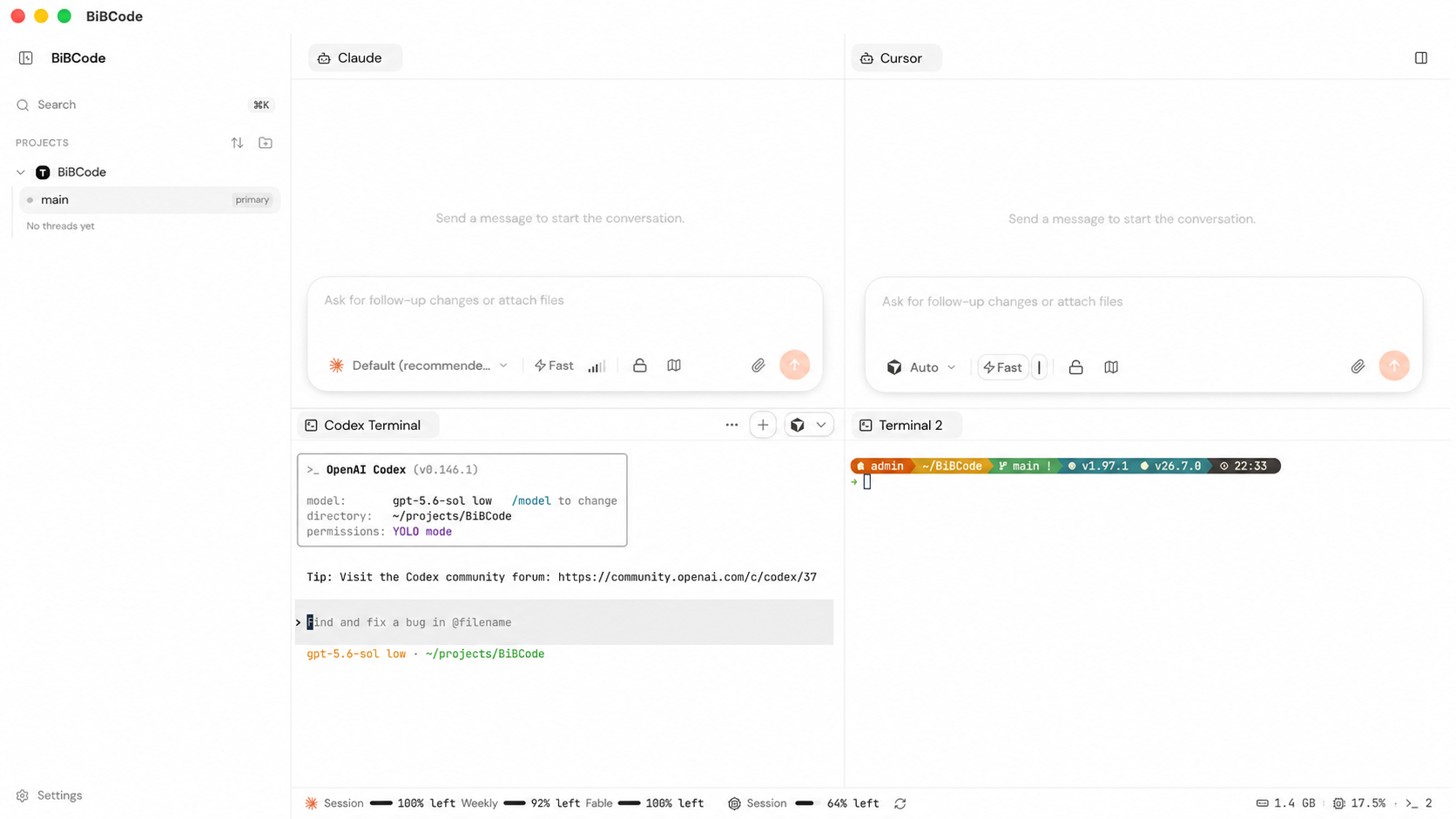Click the memory 1.4 GB indicator icon
1456x819 pixels.
pyautogui.click(x=1262, y=803)
